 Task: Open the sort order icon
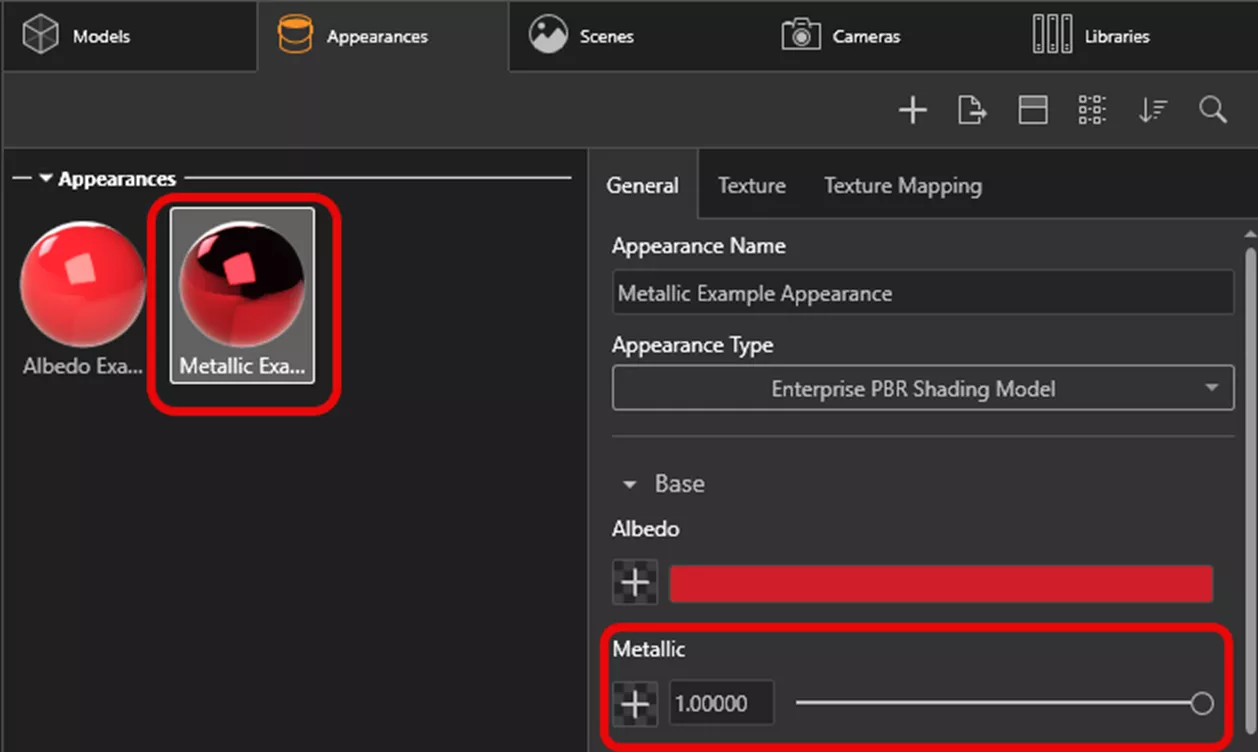(x=1152, y=110)
